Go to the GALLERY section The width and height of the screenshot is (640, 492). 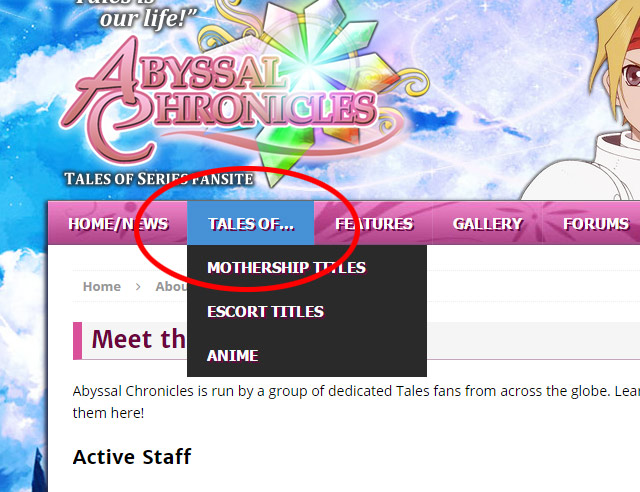[487, 224]
